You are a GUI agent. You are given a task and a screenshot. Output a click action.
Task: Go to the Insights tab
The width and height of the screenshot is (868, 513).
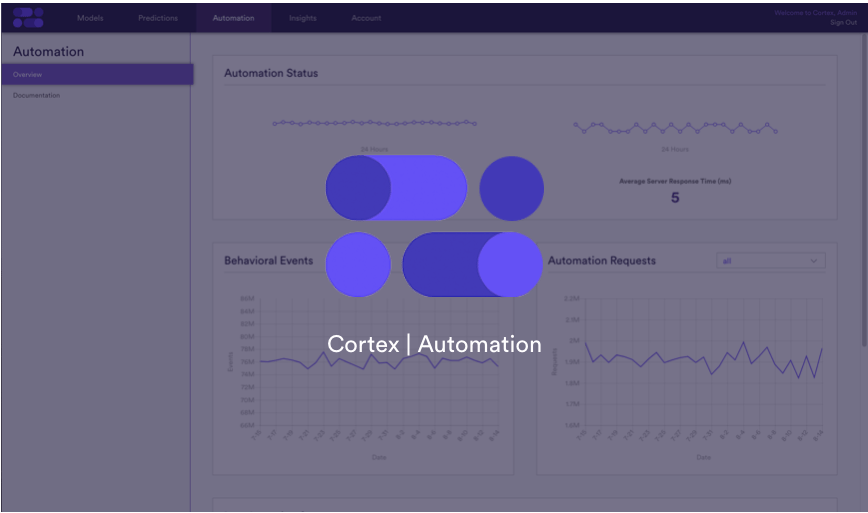tap(303, 18)
